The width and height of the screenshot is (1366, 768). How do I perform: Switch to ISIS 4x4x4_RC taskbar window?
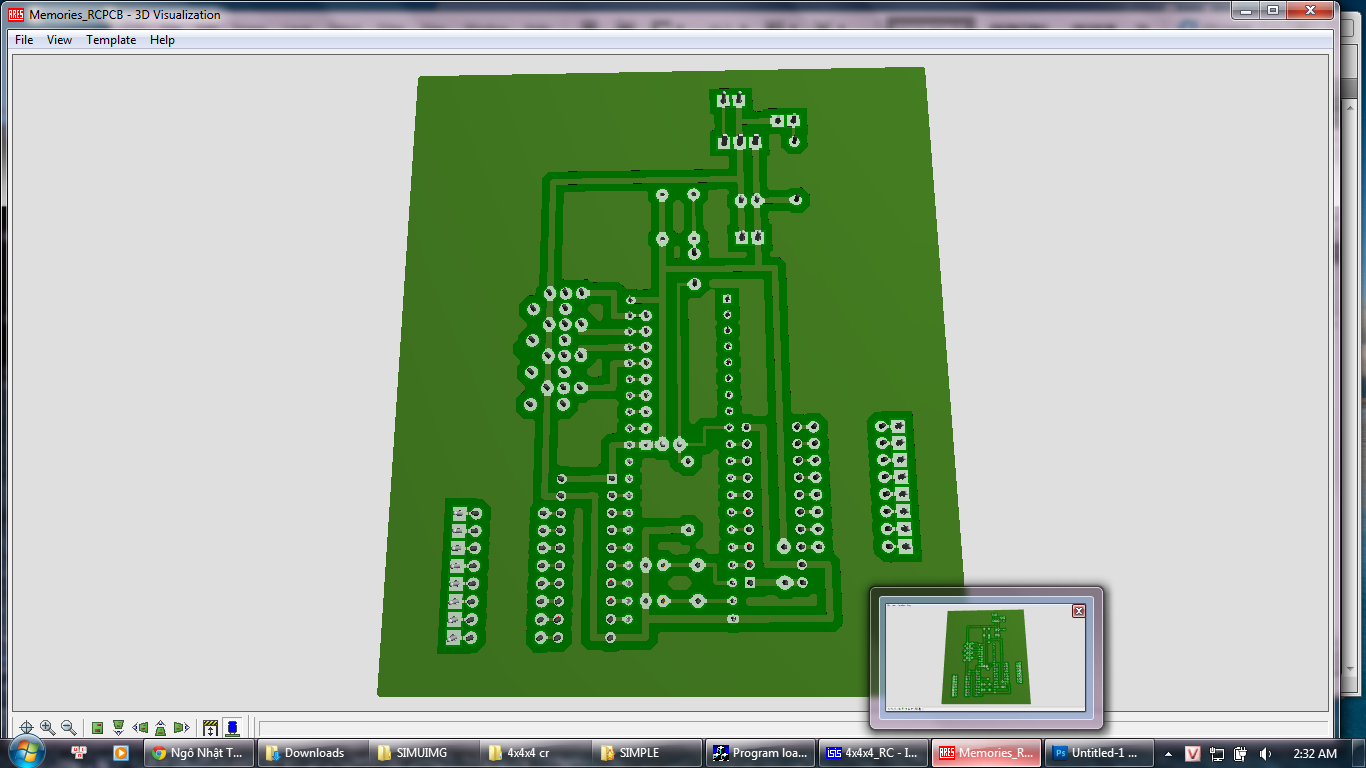tap(873, 753)
